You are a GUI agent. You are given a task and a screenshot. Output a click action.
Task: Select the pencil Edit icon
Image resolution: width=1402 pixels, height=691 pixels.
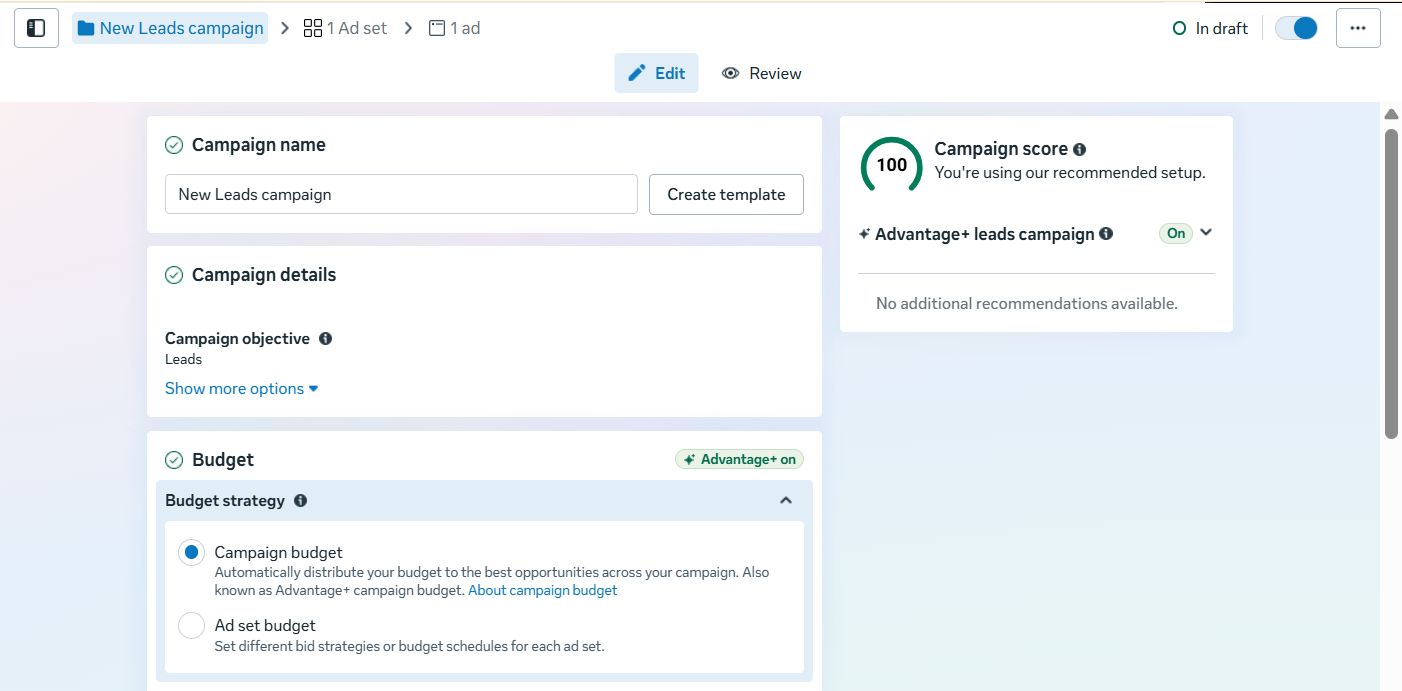point(637,72)
